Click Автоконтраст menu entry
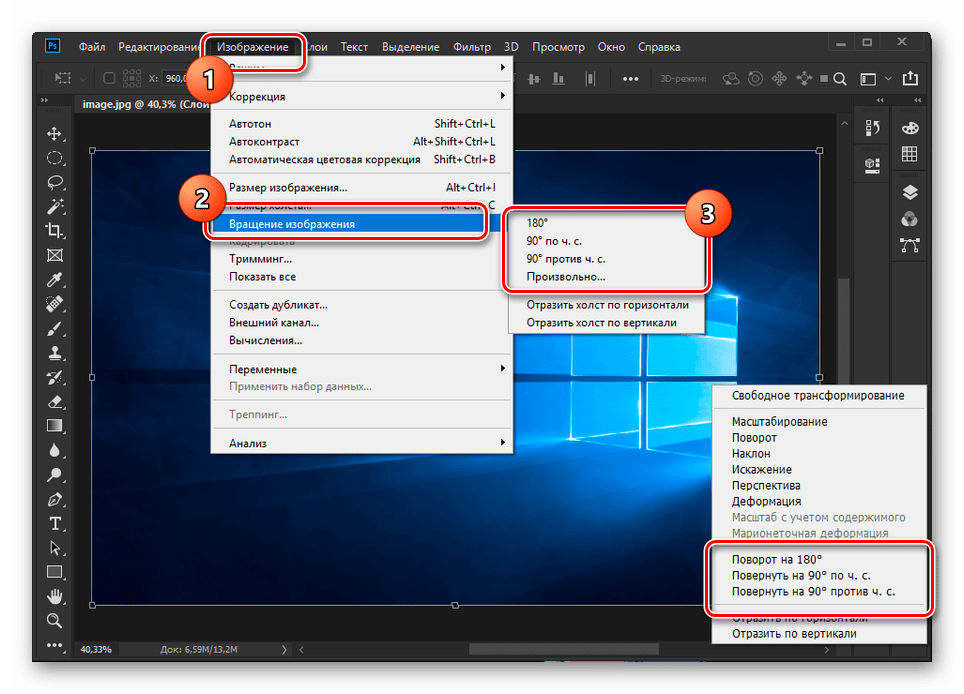Screen dimensions: 964x694 (362, 141)
